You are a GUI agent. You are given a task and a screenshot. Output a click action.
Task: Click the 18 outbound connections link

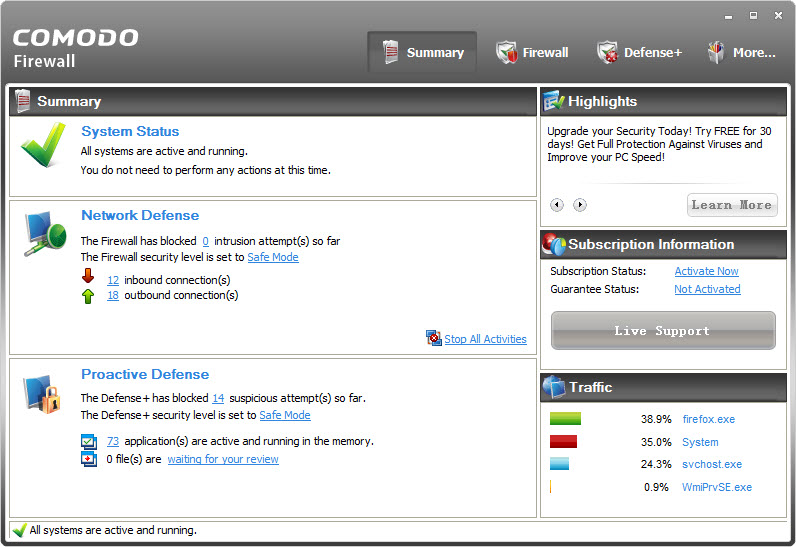tap(113, 295)
